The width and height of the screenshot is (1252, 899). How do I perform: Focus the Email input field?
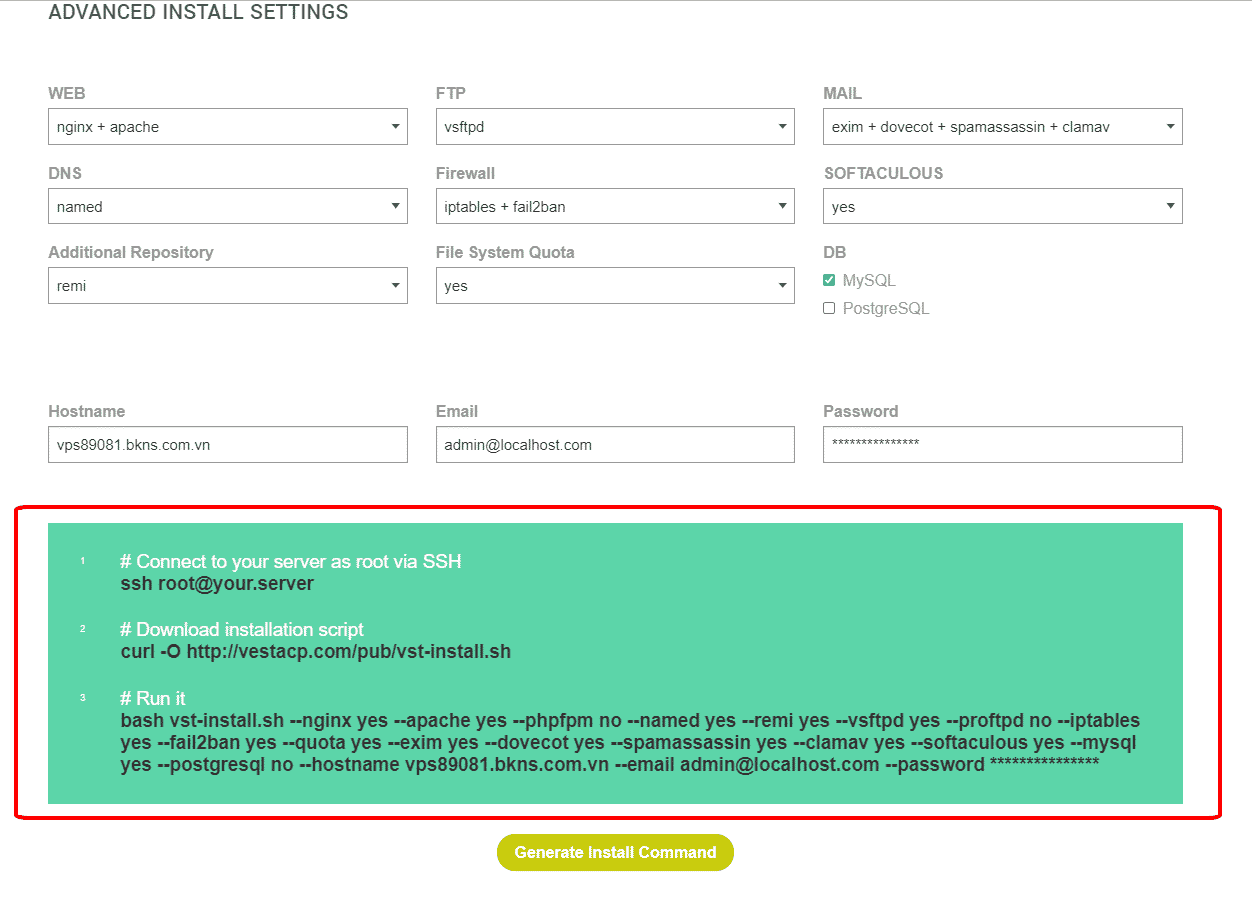615,445
